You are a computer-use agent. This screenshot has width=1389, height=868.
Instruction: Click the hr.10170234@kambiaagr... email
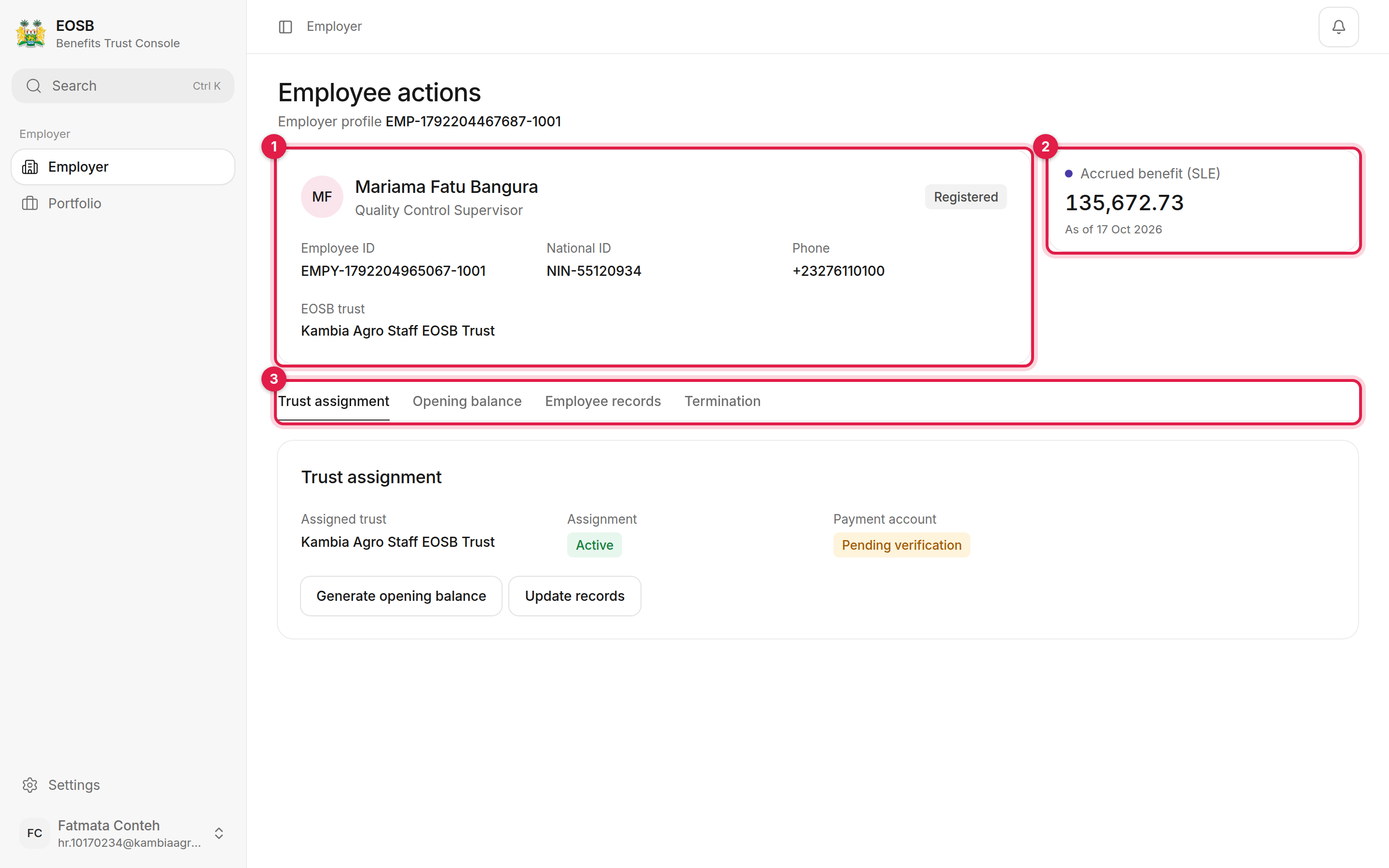coord(129,843)
